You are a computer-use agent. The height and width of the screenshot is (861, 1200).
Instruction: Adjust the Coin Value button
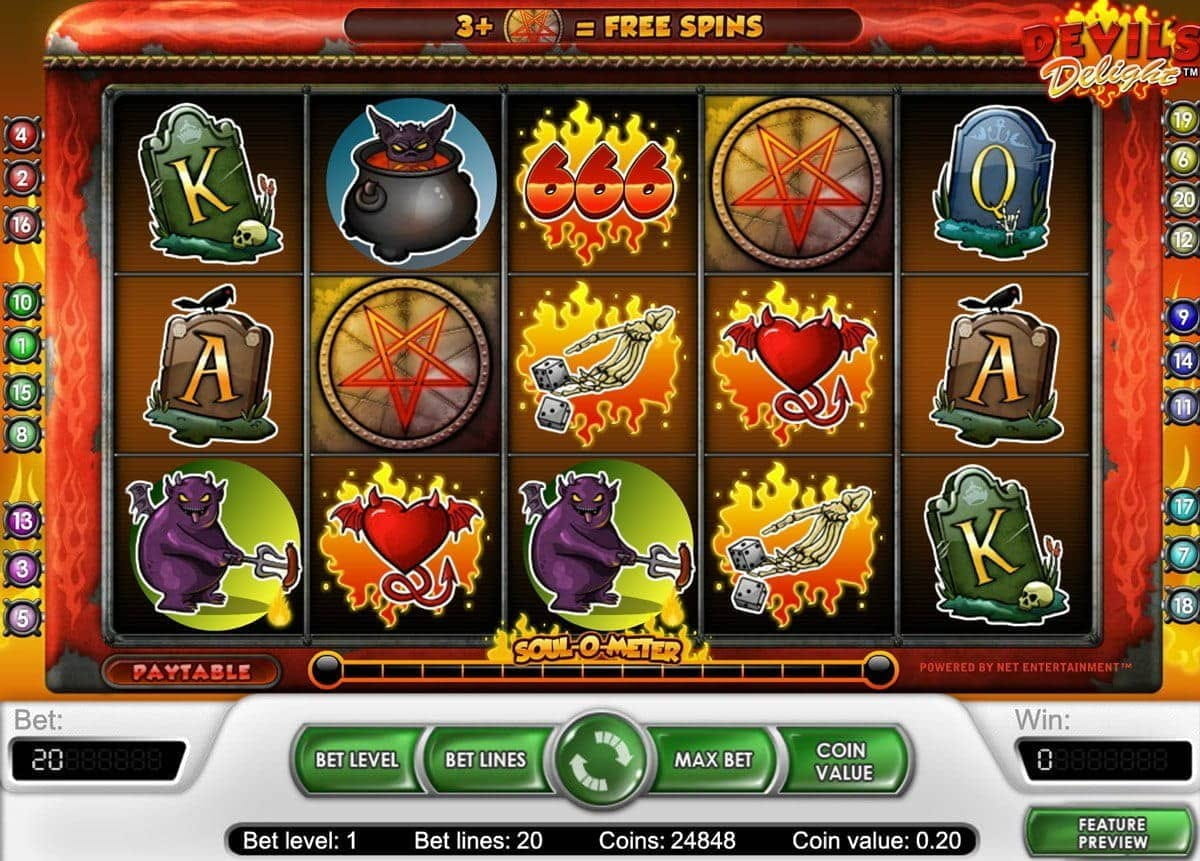tap(844, 761)
